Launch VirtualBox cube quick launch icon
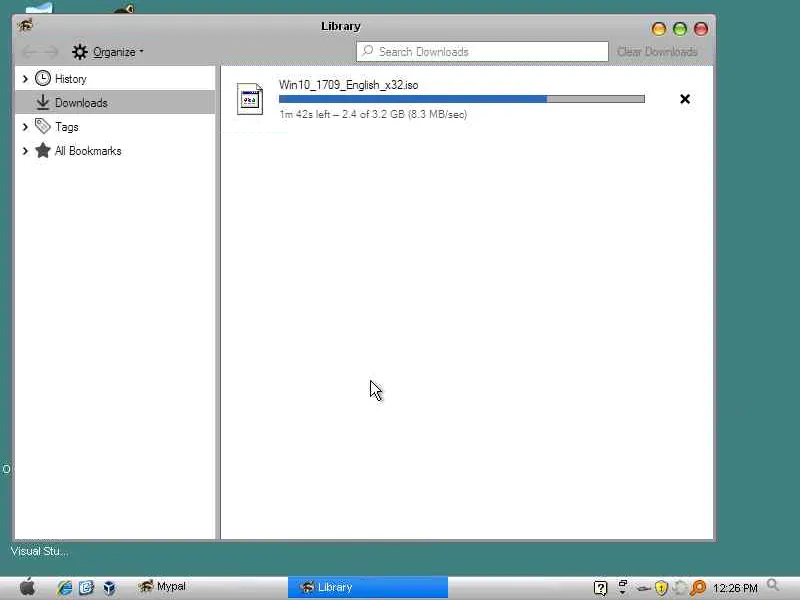This screenshot has height=600, width=800. [x=109, y=587]
